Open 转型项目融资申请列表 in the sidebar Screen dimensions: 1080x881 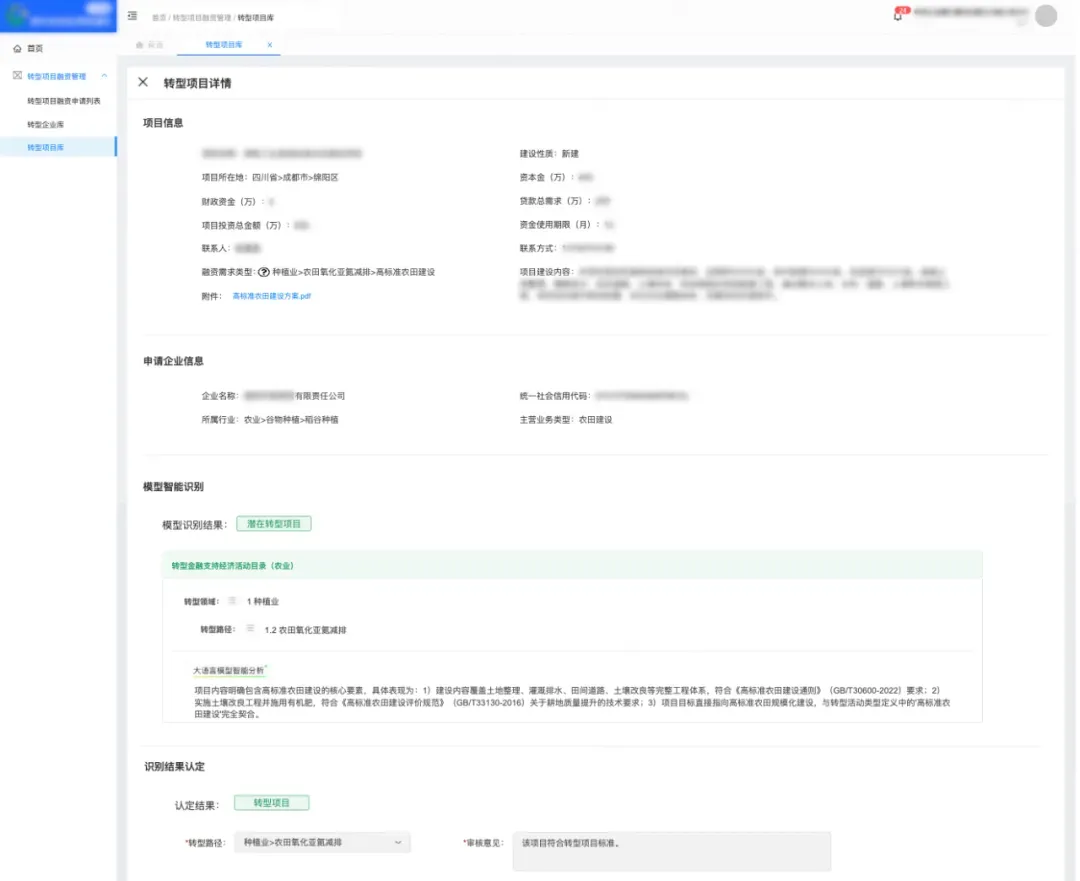pyautogui.click(x=63, y=101)
